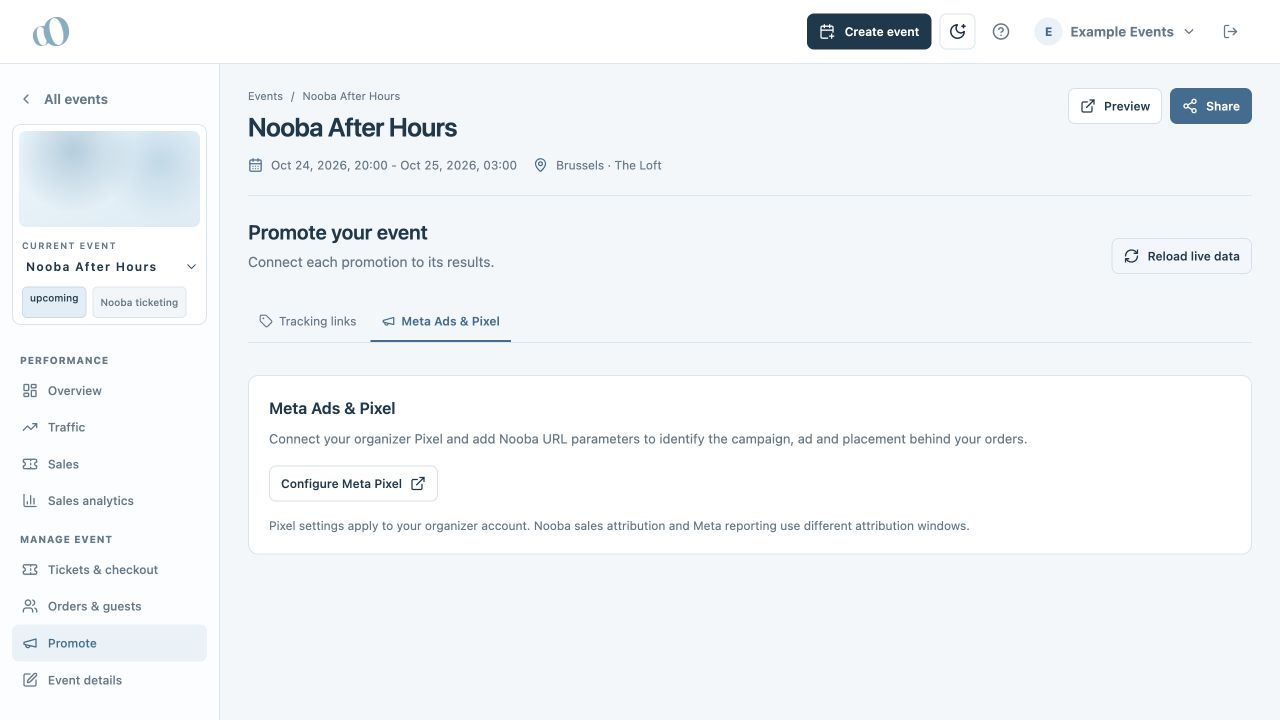Open Tickets & checkout page
Viewport: 1280px width, 720px height.
(x=110, y=570)
